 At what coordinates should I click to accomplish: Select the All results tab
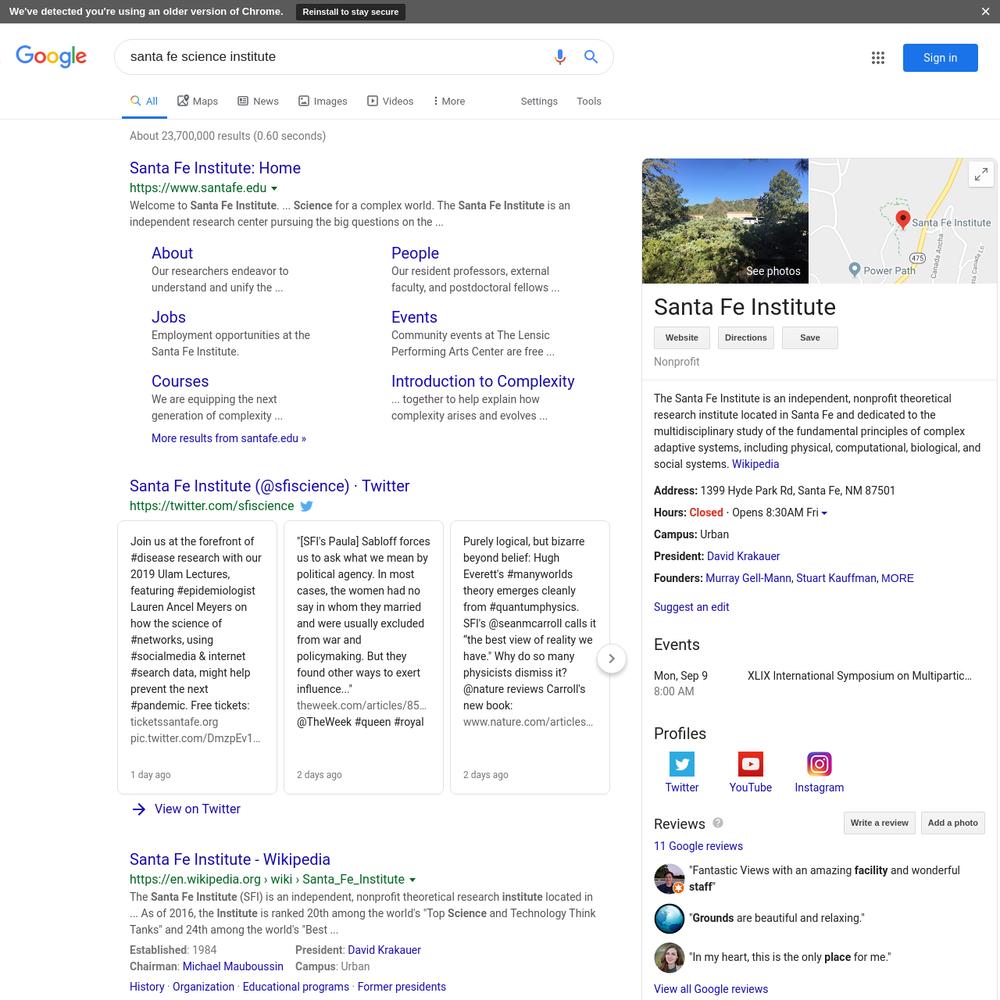(144, 101)
